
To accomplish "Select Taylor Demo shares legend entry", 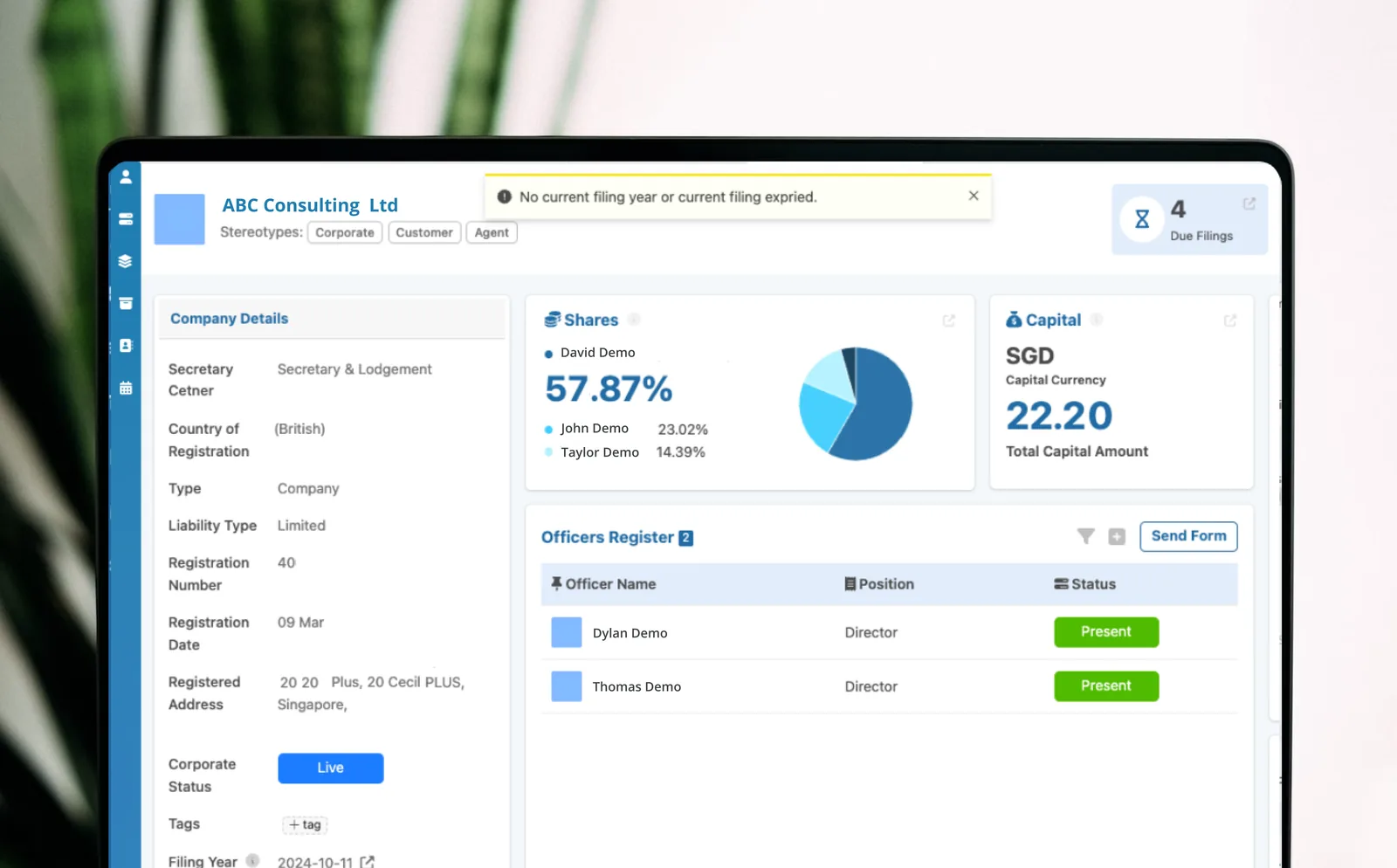I will click(591, 452).
